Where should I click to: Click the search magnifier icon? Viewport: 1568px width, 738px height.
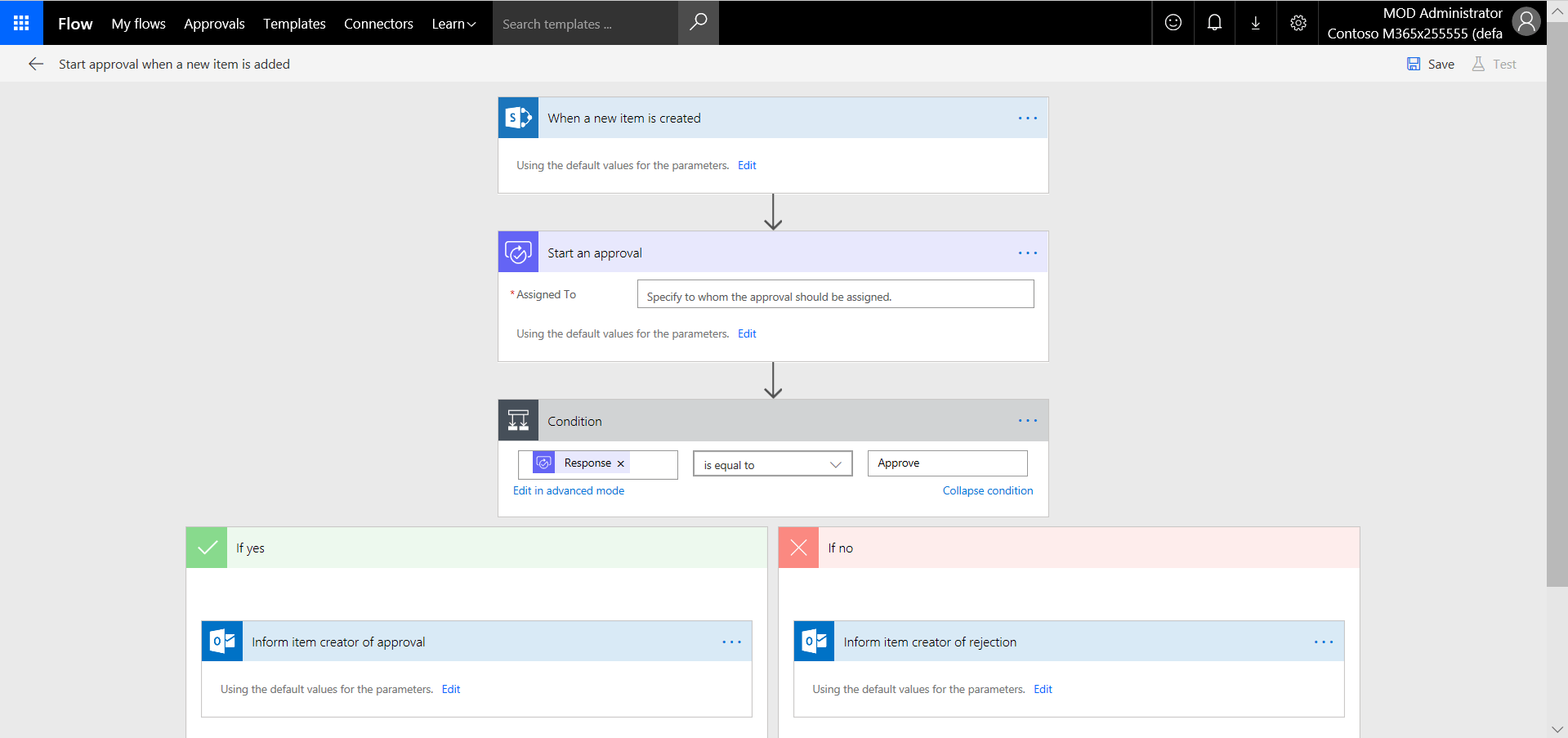(699, 23)
